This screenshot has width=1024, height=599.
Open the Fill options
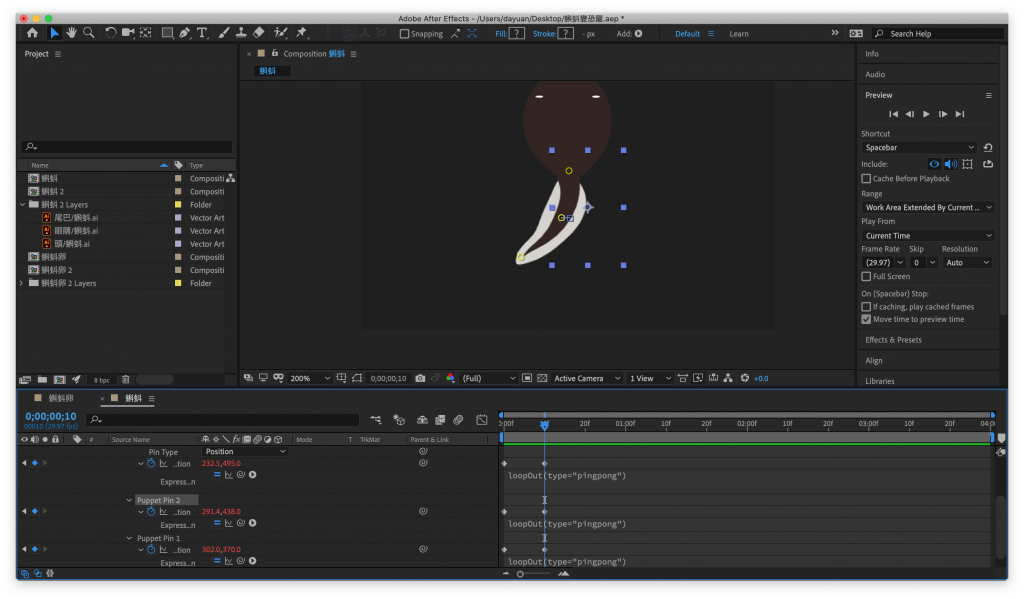click(500, 34)
